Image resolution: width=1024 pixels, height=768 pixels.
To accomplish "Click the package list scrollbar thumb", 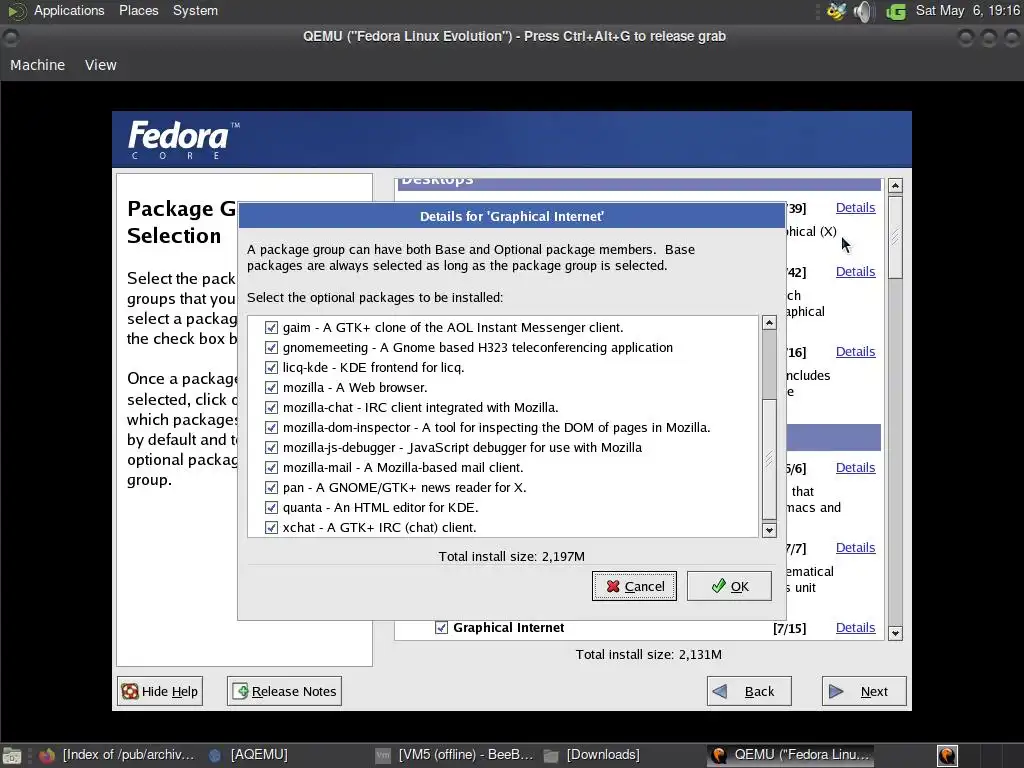I will click(769, 458).
